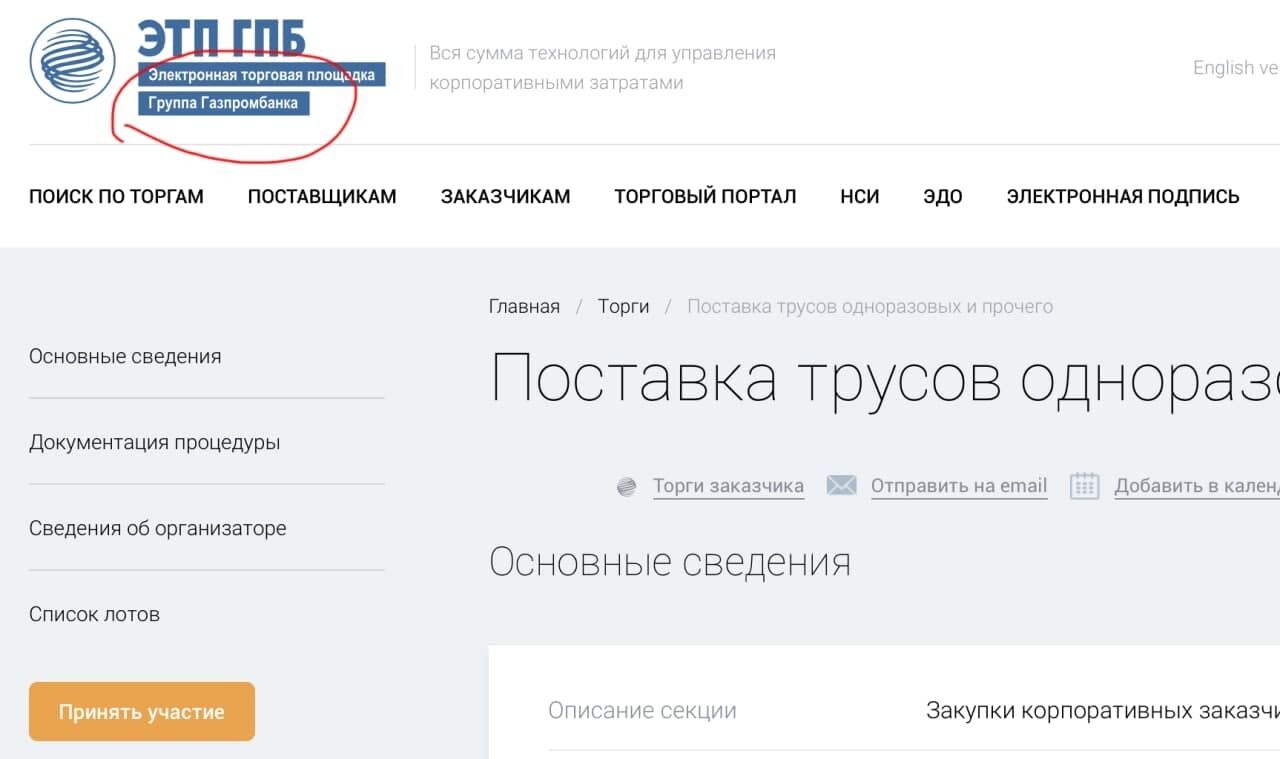Click the calendar icon to add event

pyautogui.click(x=1085, y=485)
